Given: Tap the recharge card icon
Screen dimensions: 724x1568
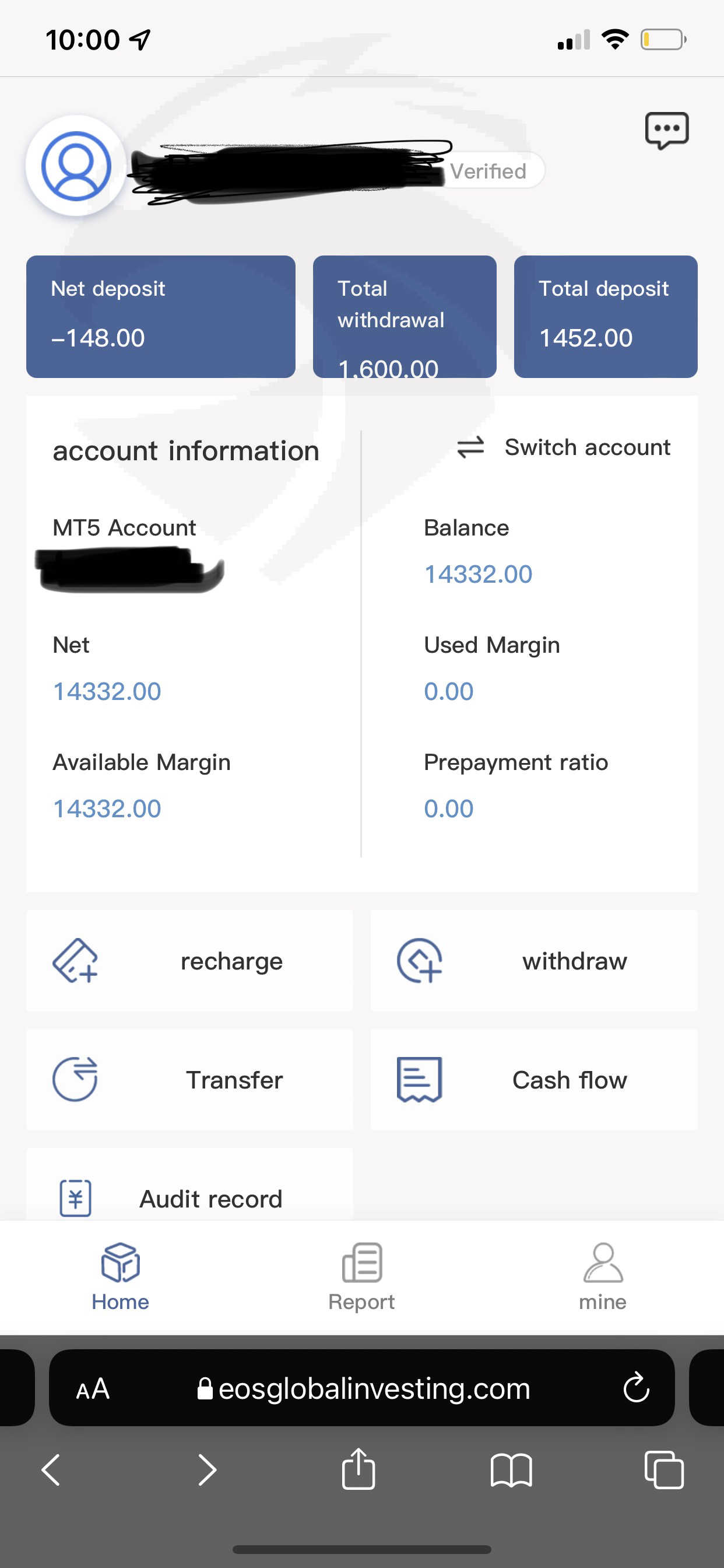Looking at the screenshot, I should click(x=75, y=961).
